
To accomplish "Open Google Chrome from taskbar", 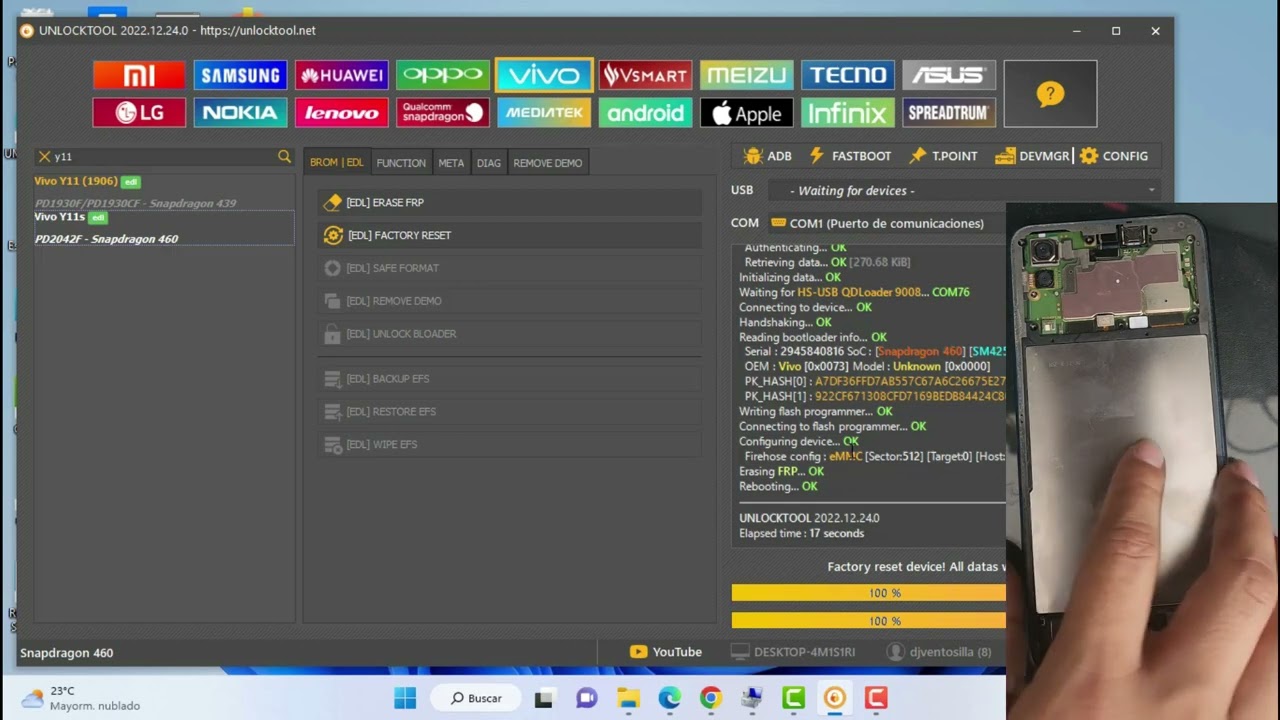I will pyautogui.click(x=711, y=698).
